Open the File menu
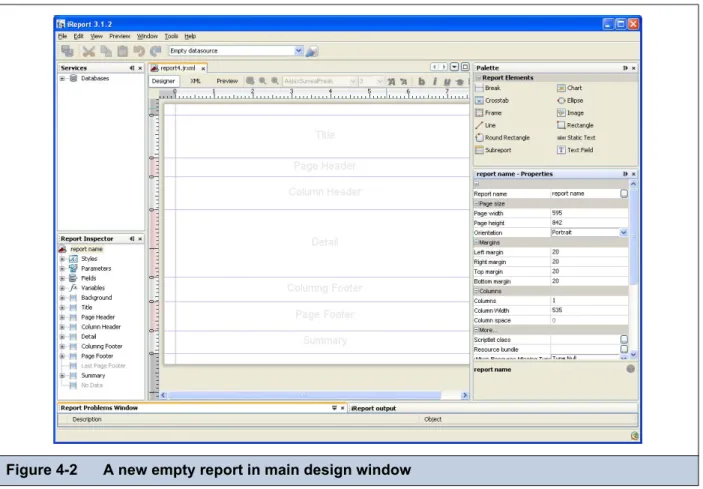Viewport: 703px width, 489px height. tap(62, 36)
